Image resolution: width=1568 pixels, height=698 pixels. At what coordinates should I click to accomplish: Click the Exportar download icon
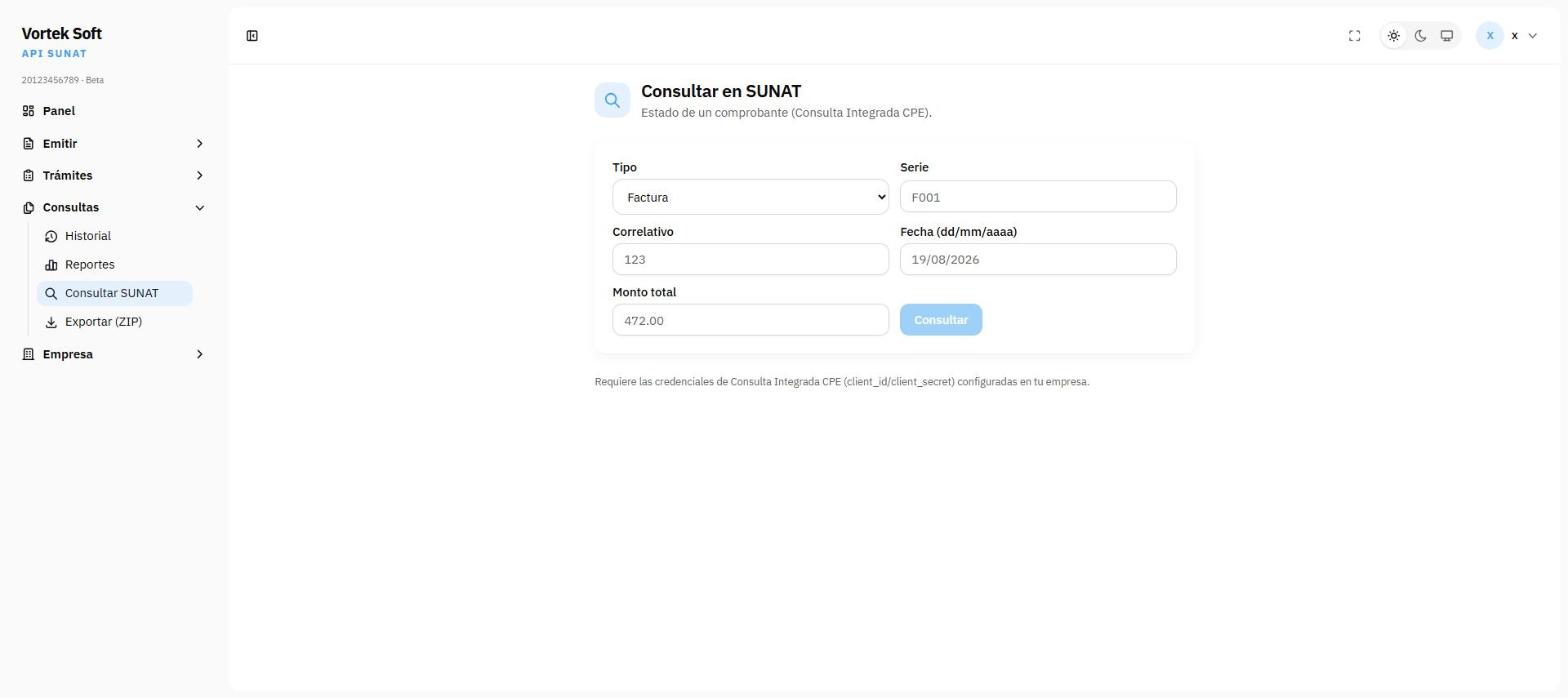(x=51, y=322)
